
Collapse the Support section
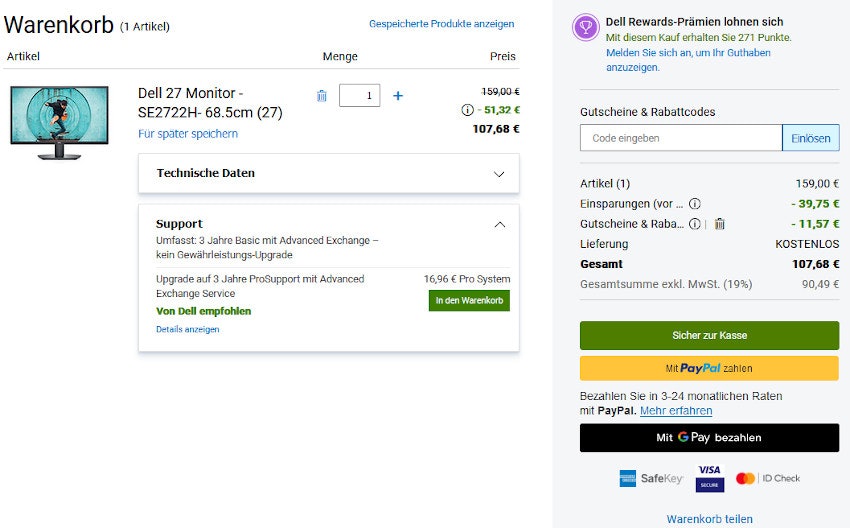click(499, 225)
